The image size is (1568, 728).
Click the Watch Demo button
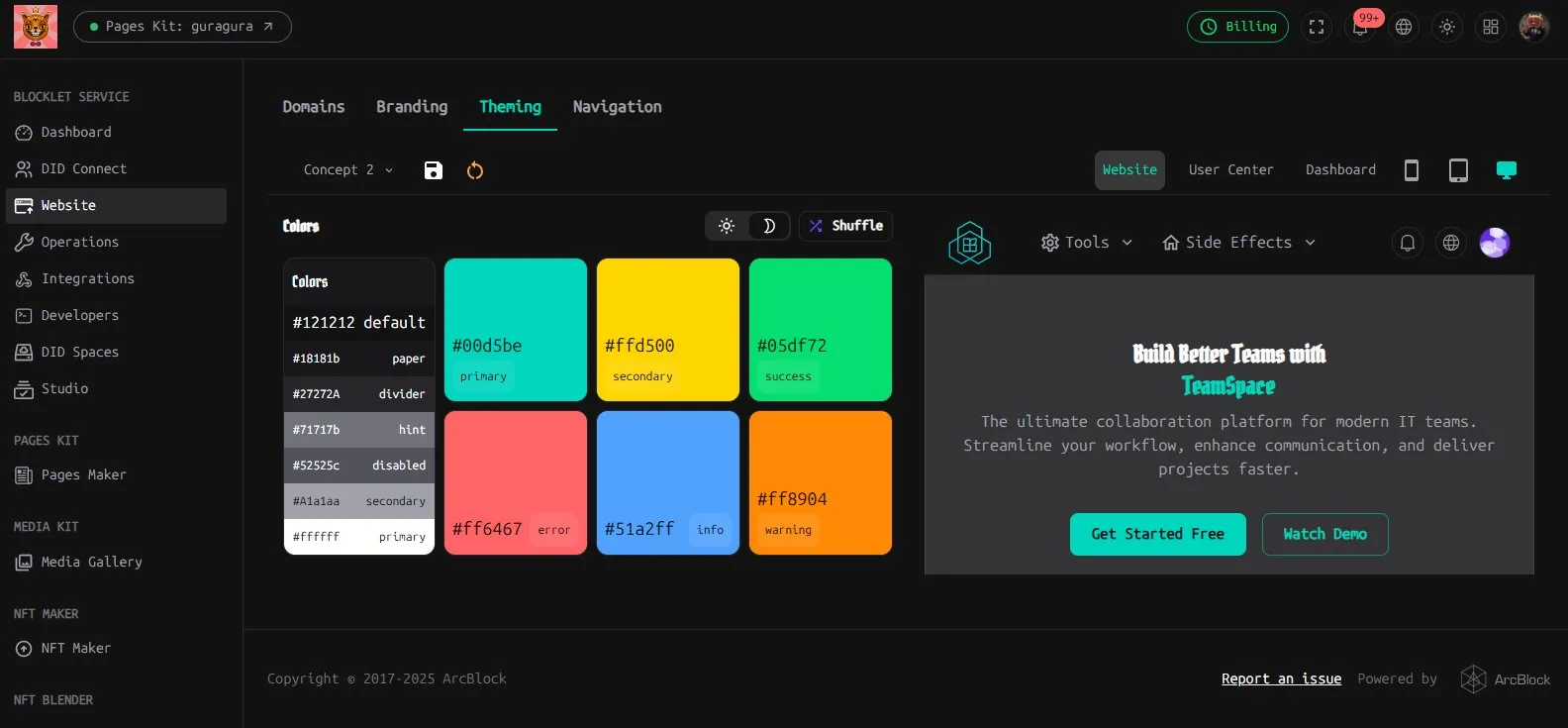1325,535
